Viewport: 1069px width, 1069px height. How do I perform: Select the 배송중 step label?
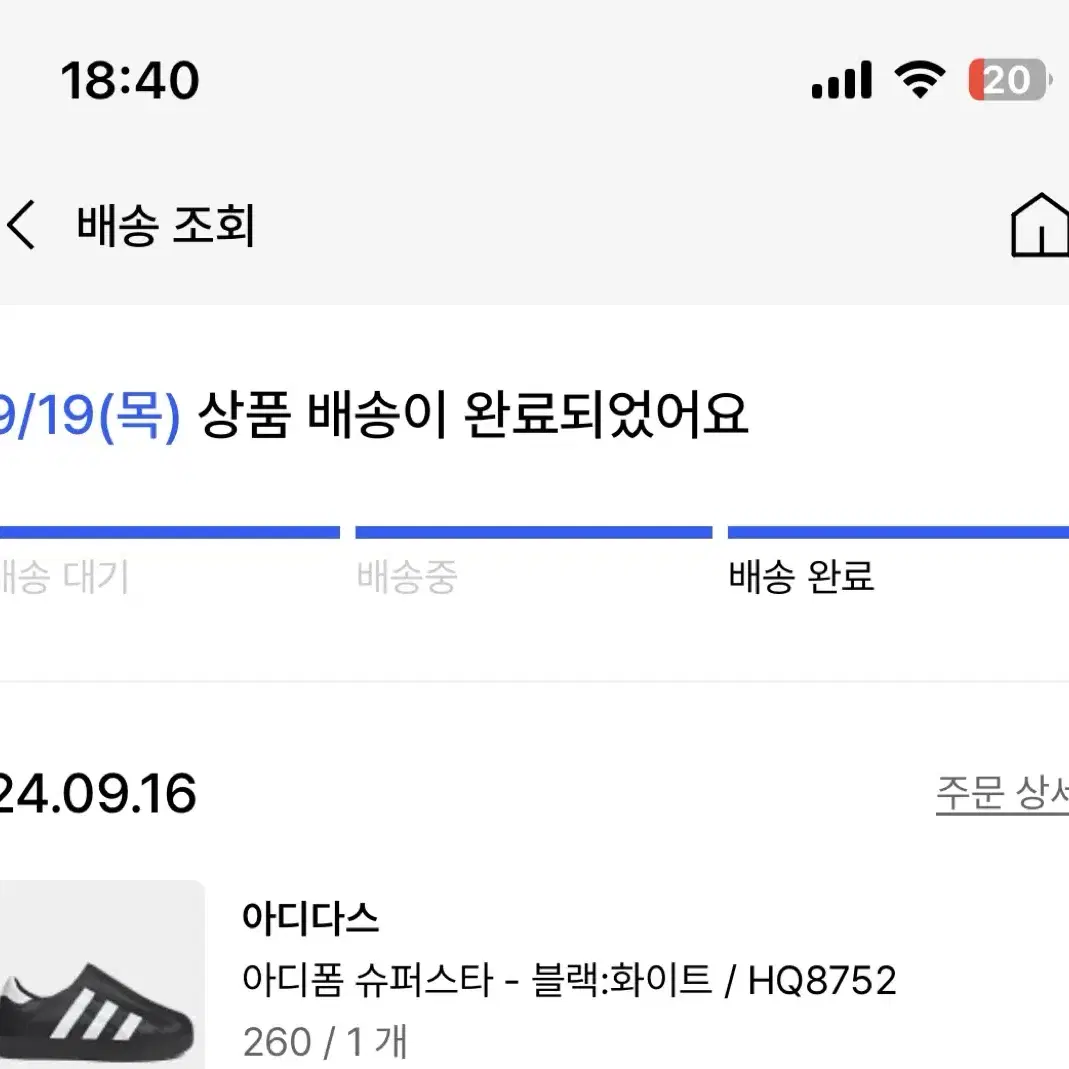(x=407, y=577)
